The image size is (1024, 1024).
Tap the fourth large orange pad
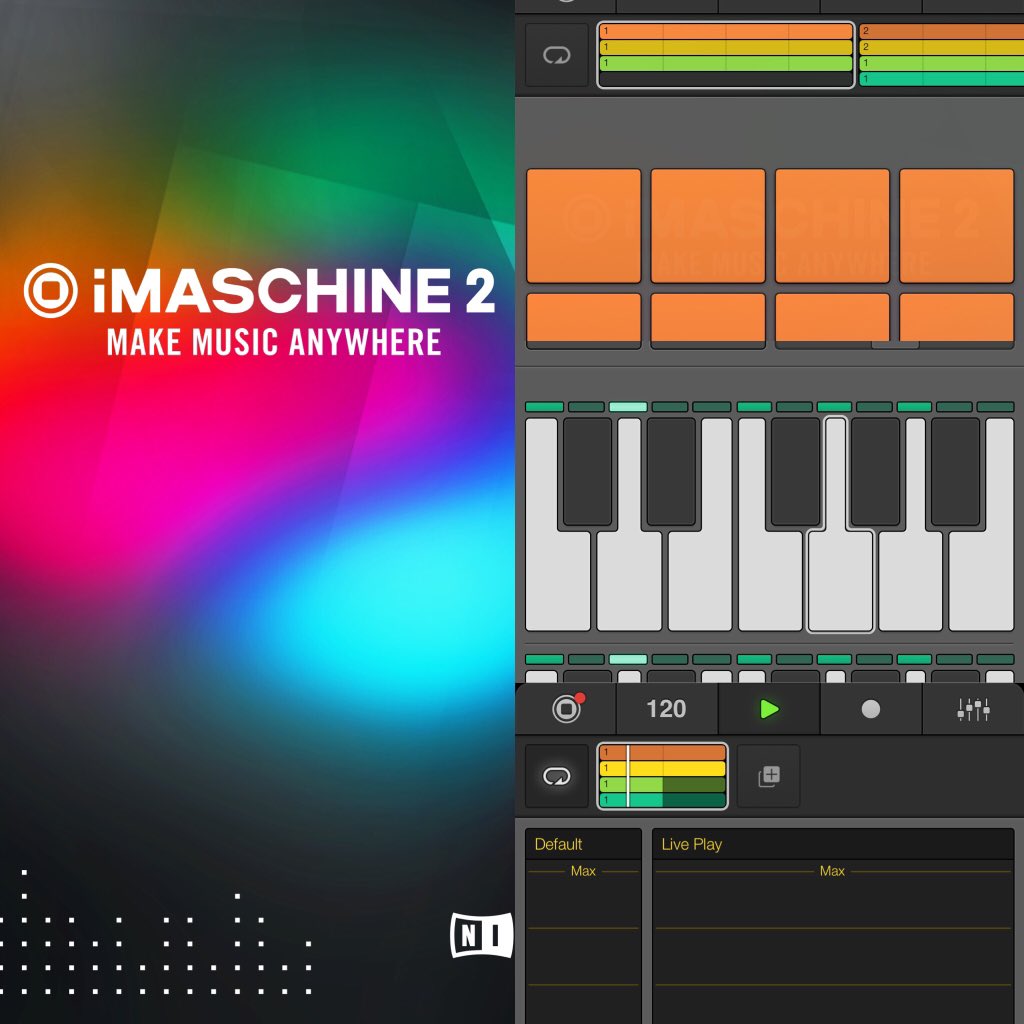tap(956, 226)
